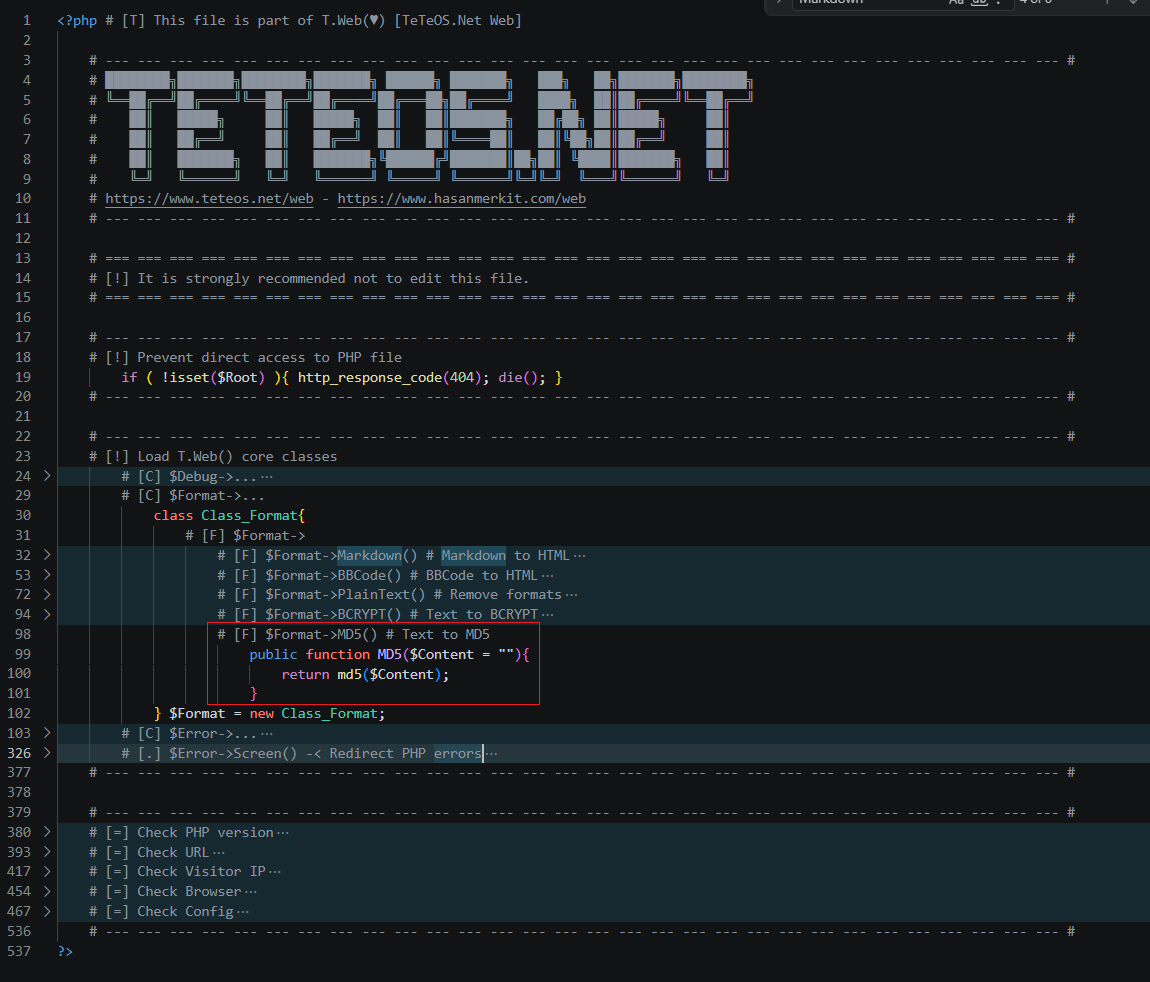Click '$Content = ""' parameter on line 99
1150x982 pixels.
(x=462, y=654)
